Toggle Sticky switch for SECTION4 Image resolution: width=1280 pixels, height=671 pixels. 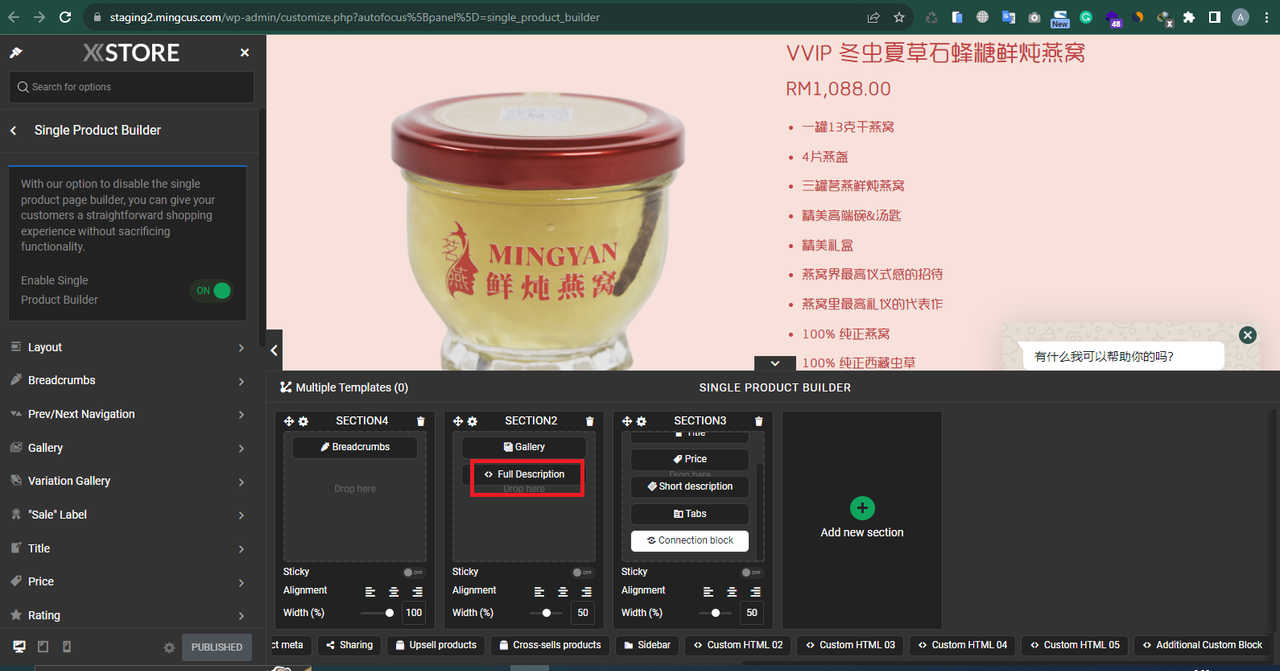point(413,573)
